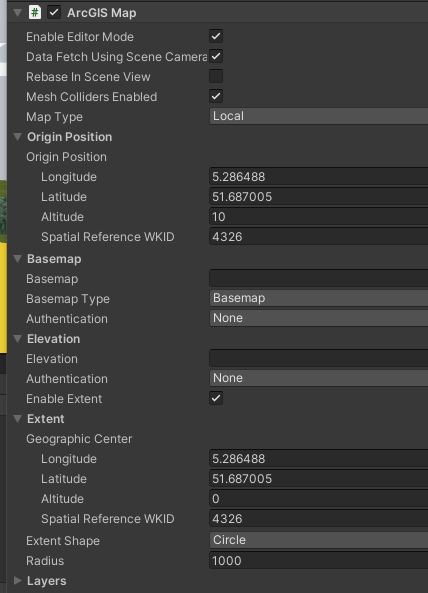The height and width of the screenshot is (593, 428).
Task: Select the Origin Position Altitude field
Action: (x=319, y=217)
